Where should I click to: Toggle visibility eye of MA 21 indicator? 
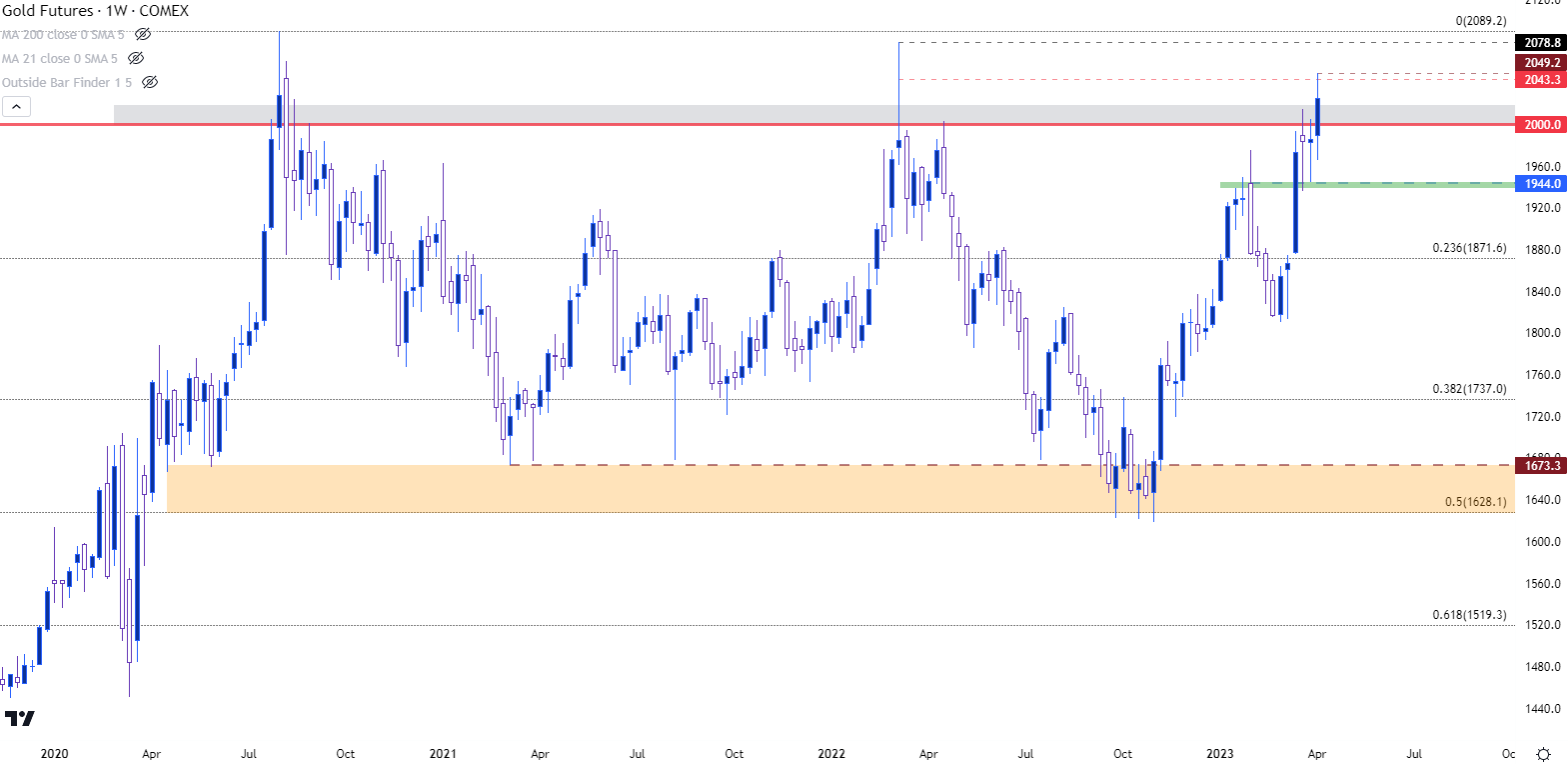point(136,58)
